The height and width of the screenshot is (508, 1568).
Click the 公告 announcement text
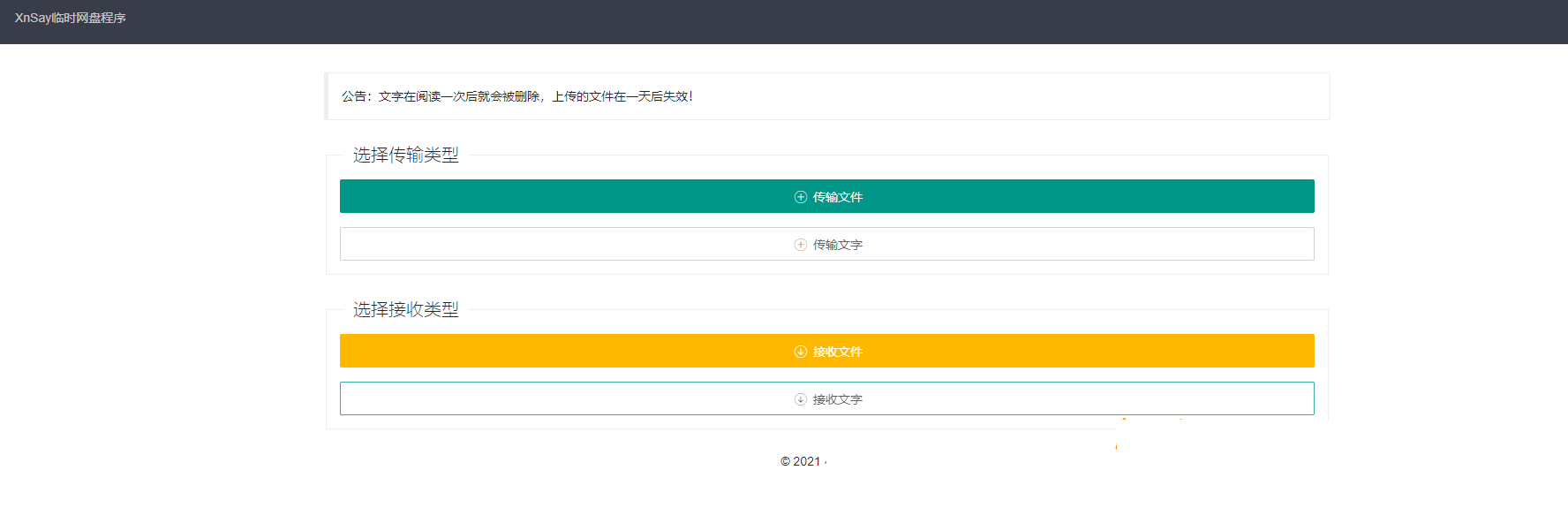(517, 96)
